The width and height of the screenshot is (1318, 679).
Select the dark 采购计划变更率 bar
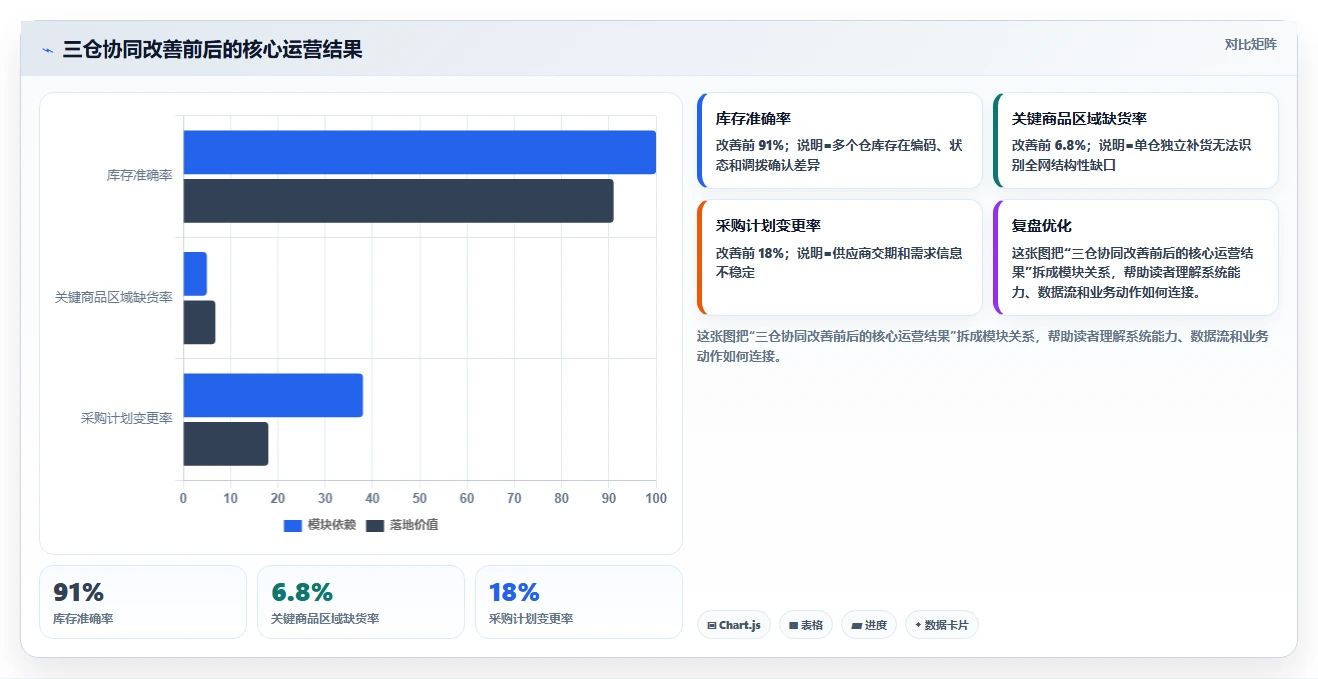coord(226,444)
